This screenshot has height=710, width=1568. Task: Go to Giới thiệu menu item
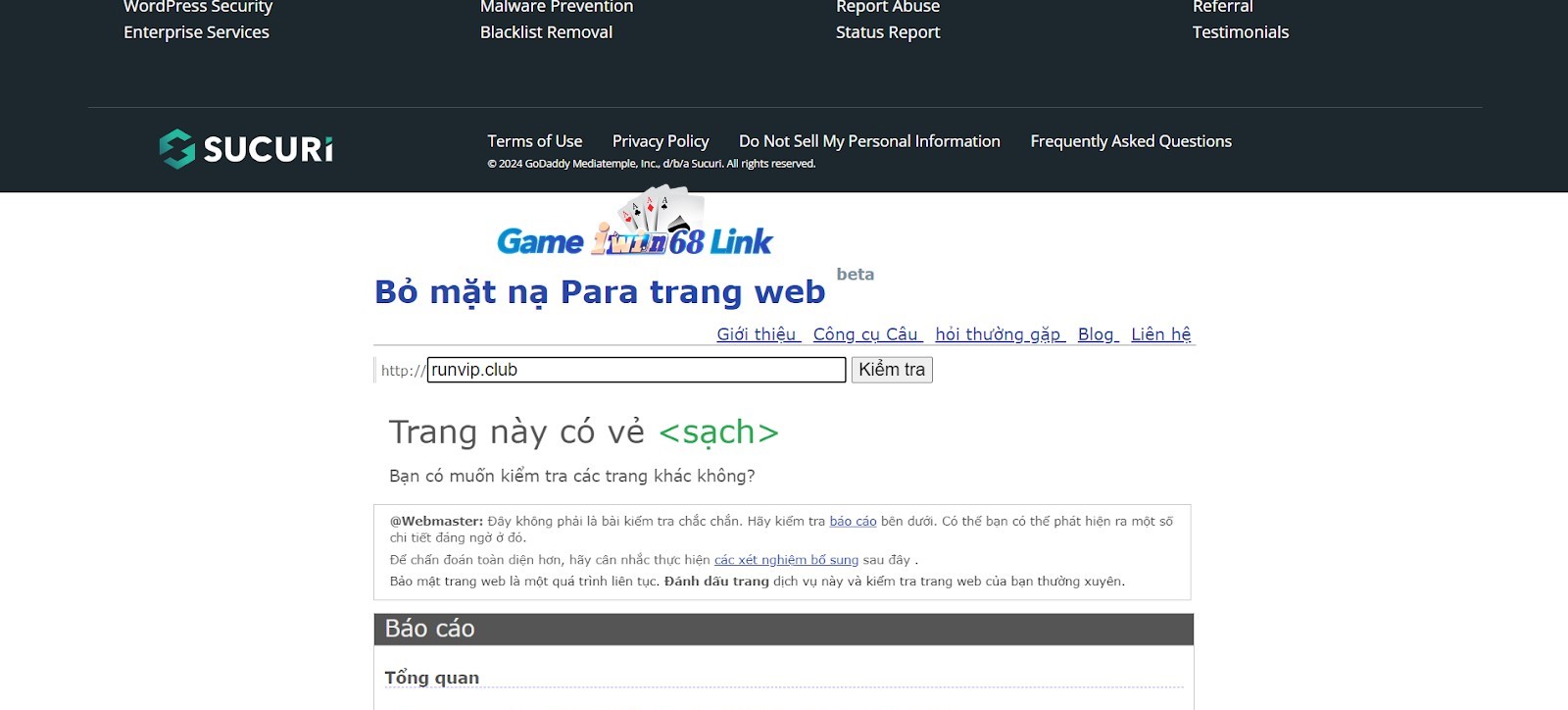(759, 334)
